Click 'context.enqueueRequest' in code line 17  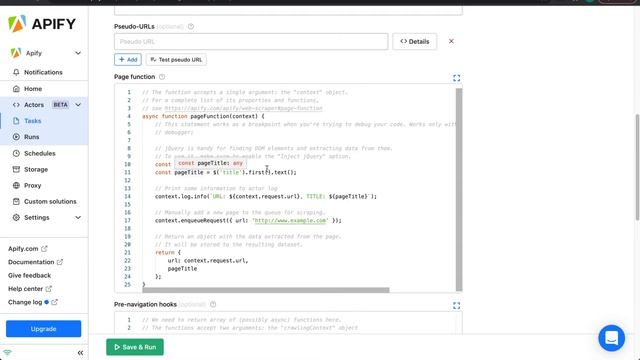pos(190,220)
